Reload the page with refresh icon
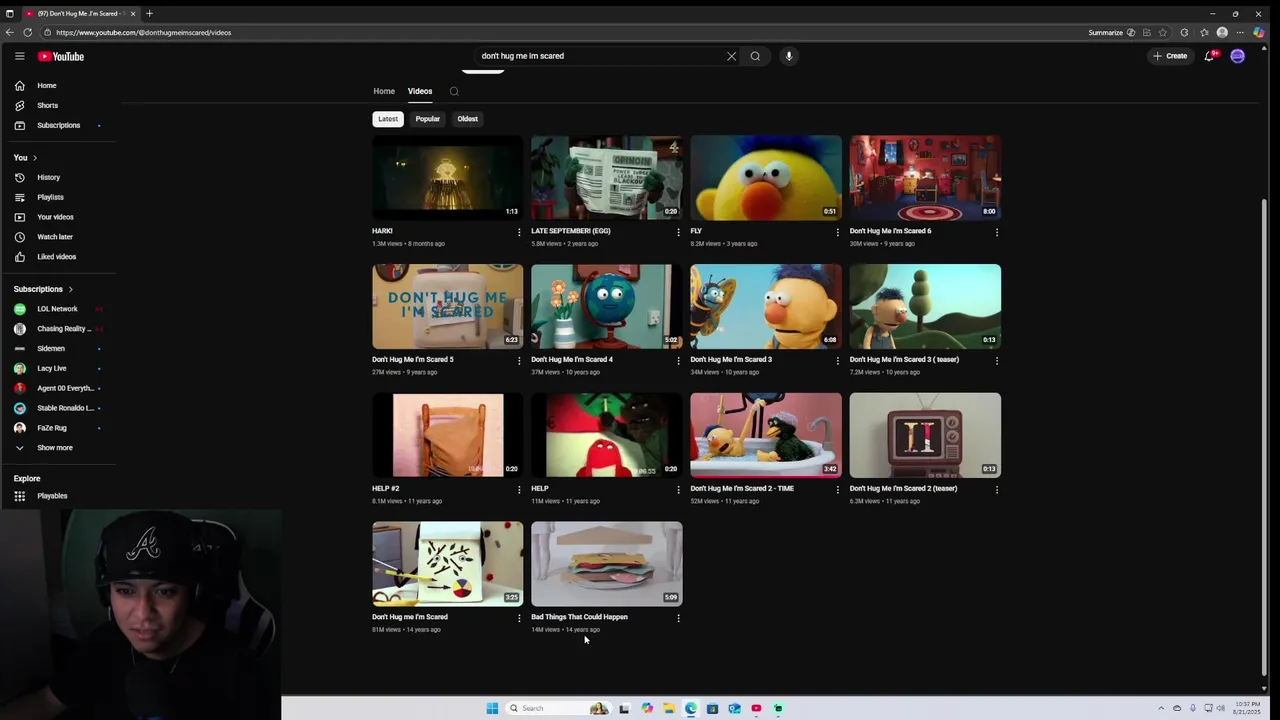Image resolution: width=1280 pixels, height=720 pixels. [27, 32]
